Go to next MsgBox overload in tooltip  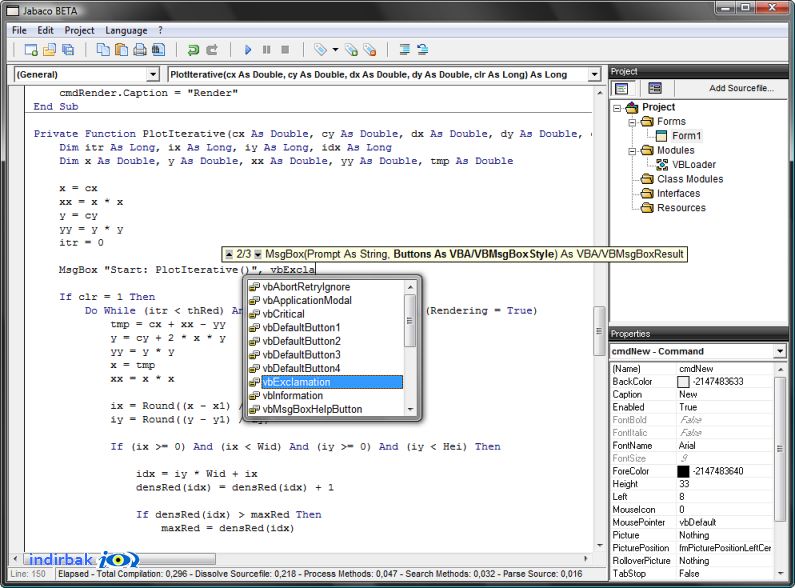pyautogui.click(x=258, y=254)
